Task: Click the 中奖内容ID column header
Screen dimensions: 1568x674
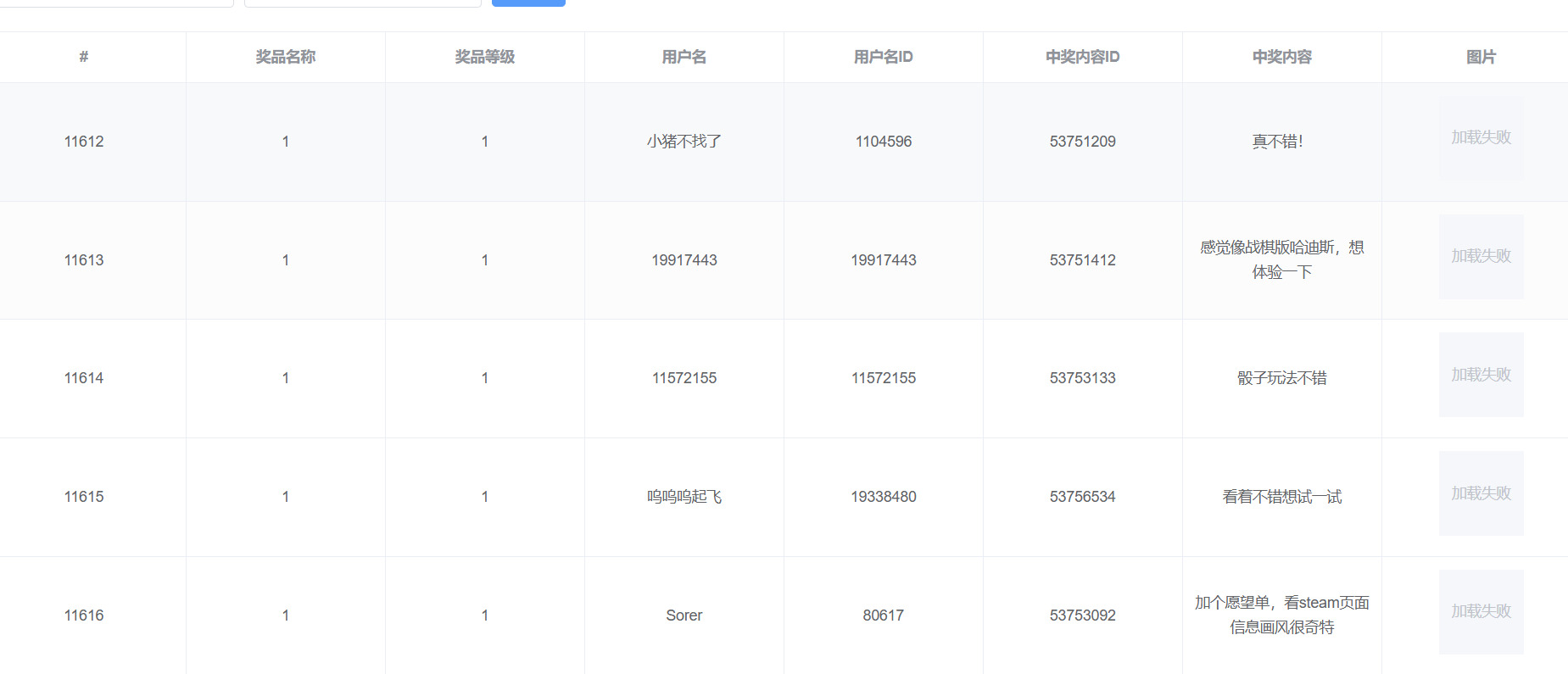Action: 1083,57
